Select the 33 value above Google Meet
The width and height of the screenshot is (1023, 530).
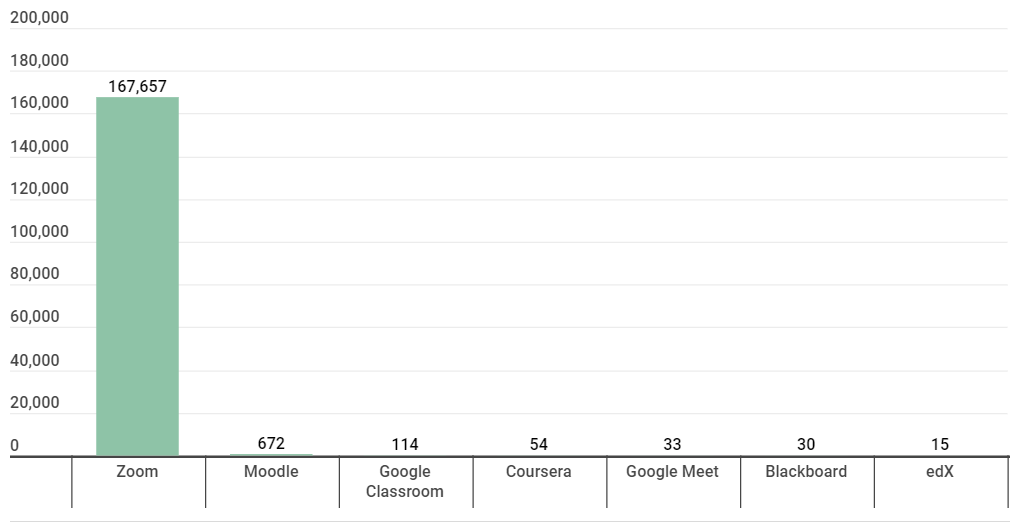(x=673, y=444)
